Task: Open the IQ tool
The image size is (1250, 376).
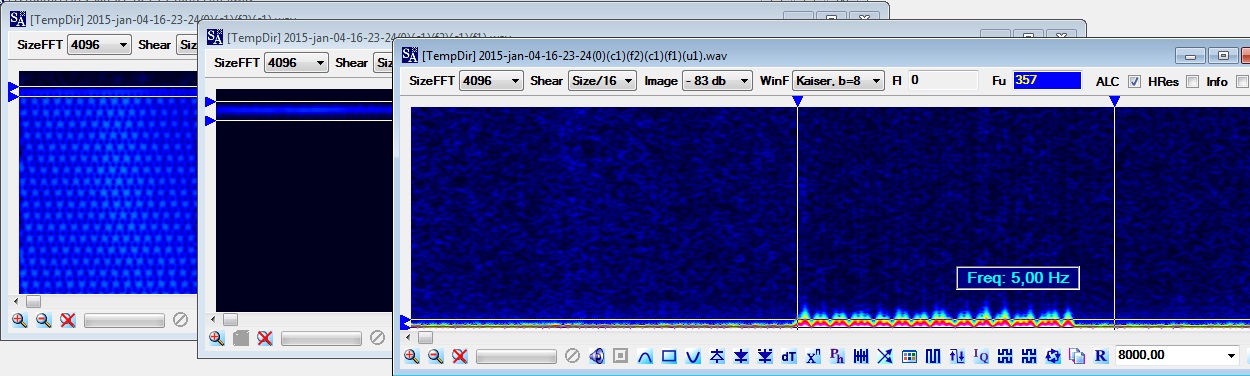Action: 981,356
